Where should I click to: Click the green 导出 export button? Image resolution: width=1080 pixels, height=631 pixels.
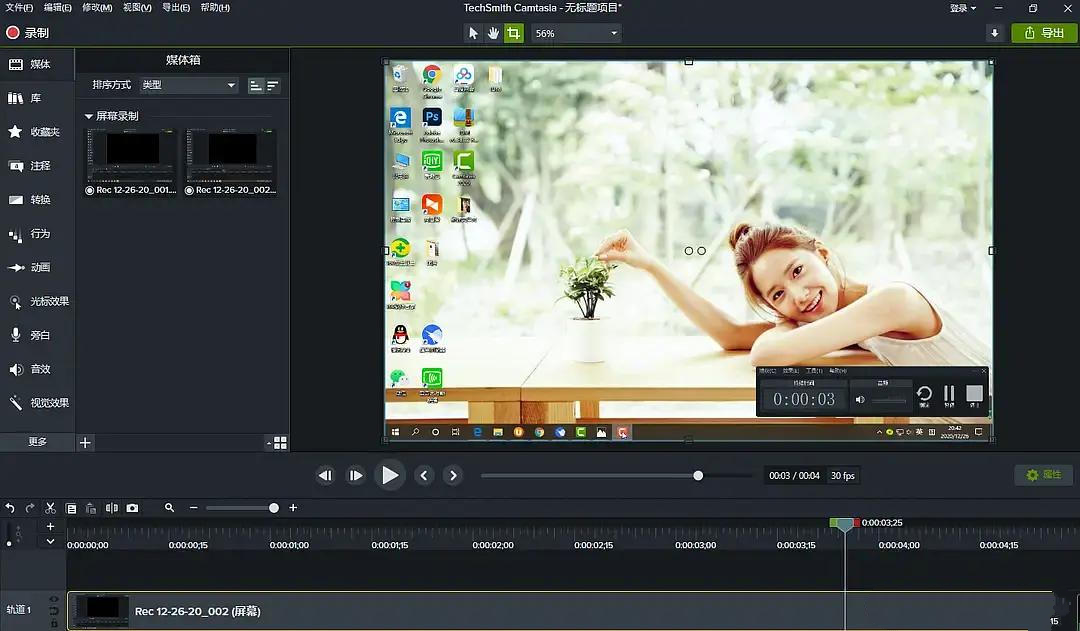tap(1043, 33)
